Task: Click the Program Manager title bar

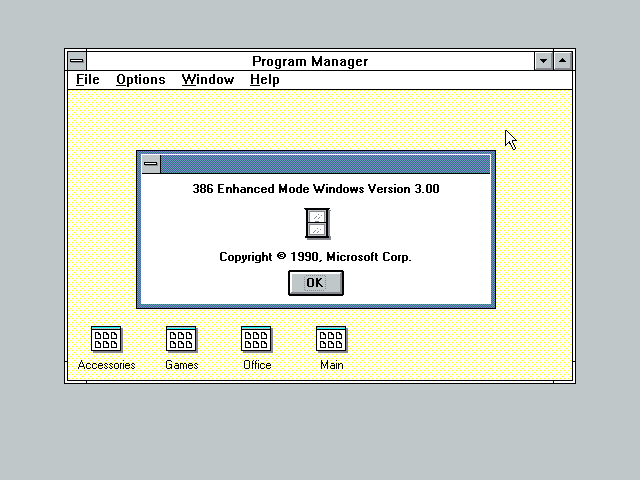Action: click(x=310, y=61)
